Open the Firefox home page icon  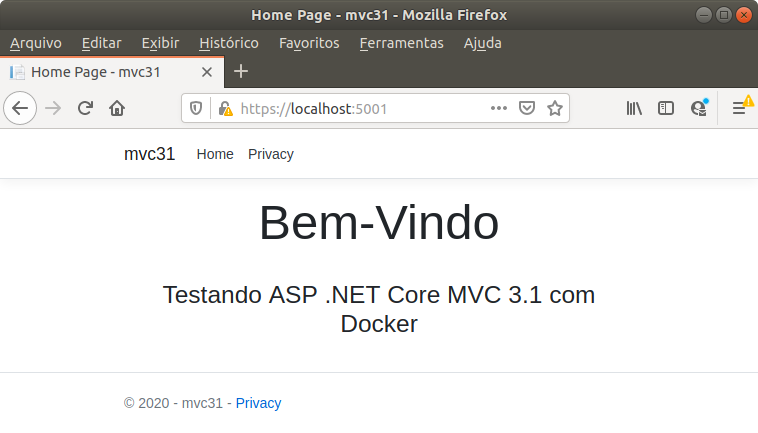pyautogui.click(x=117, y=108)
